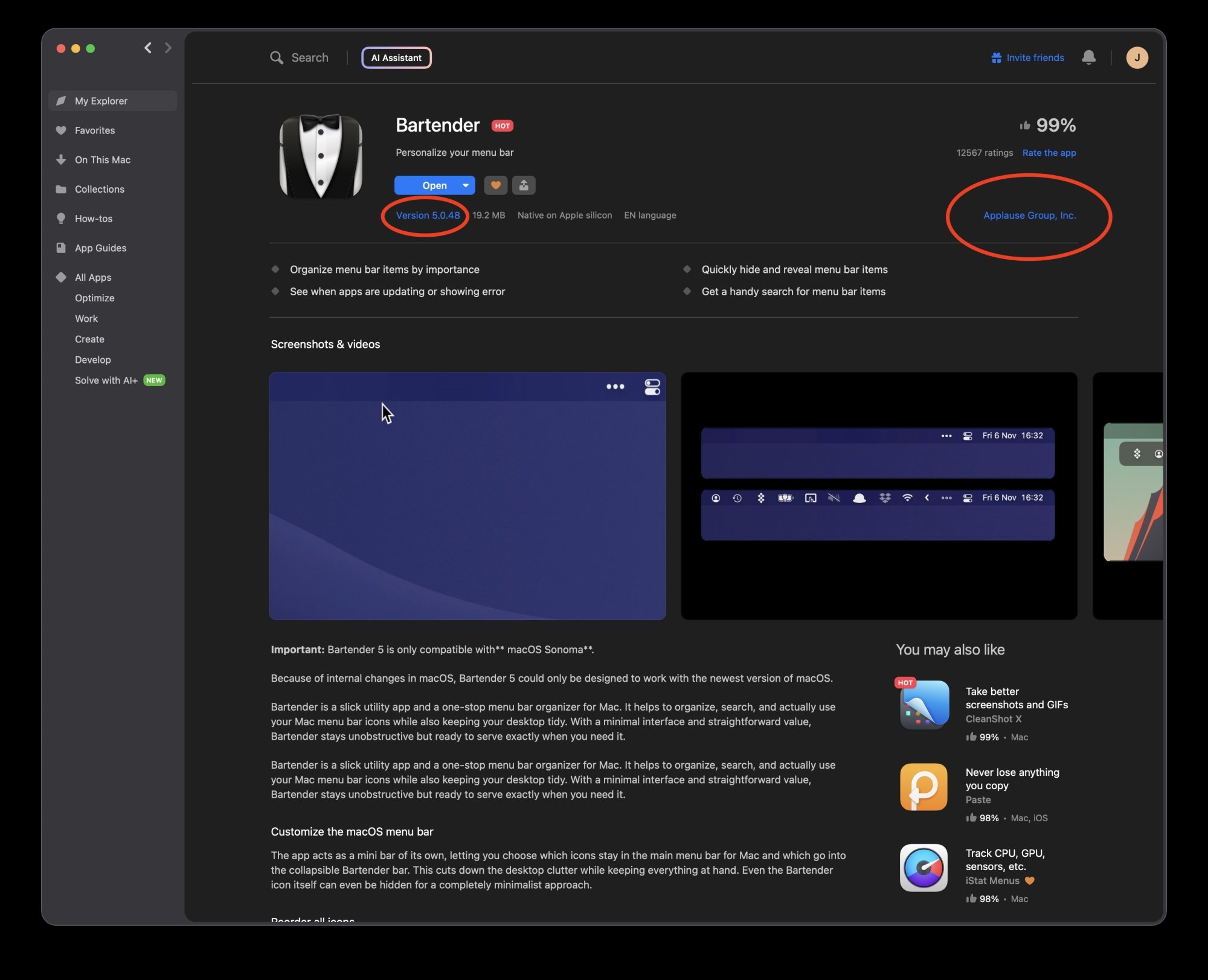Open the third partially visible screenshot
Image resolution: width=1208 pixels, height=980 pixels.
(x=1128, y=496)
